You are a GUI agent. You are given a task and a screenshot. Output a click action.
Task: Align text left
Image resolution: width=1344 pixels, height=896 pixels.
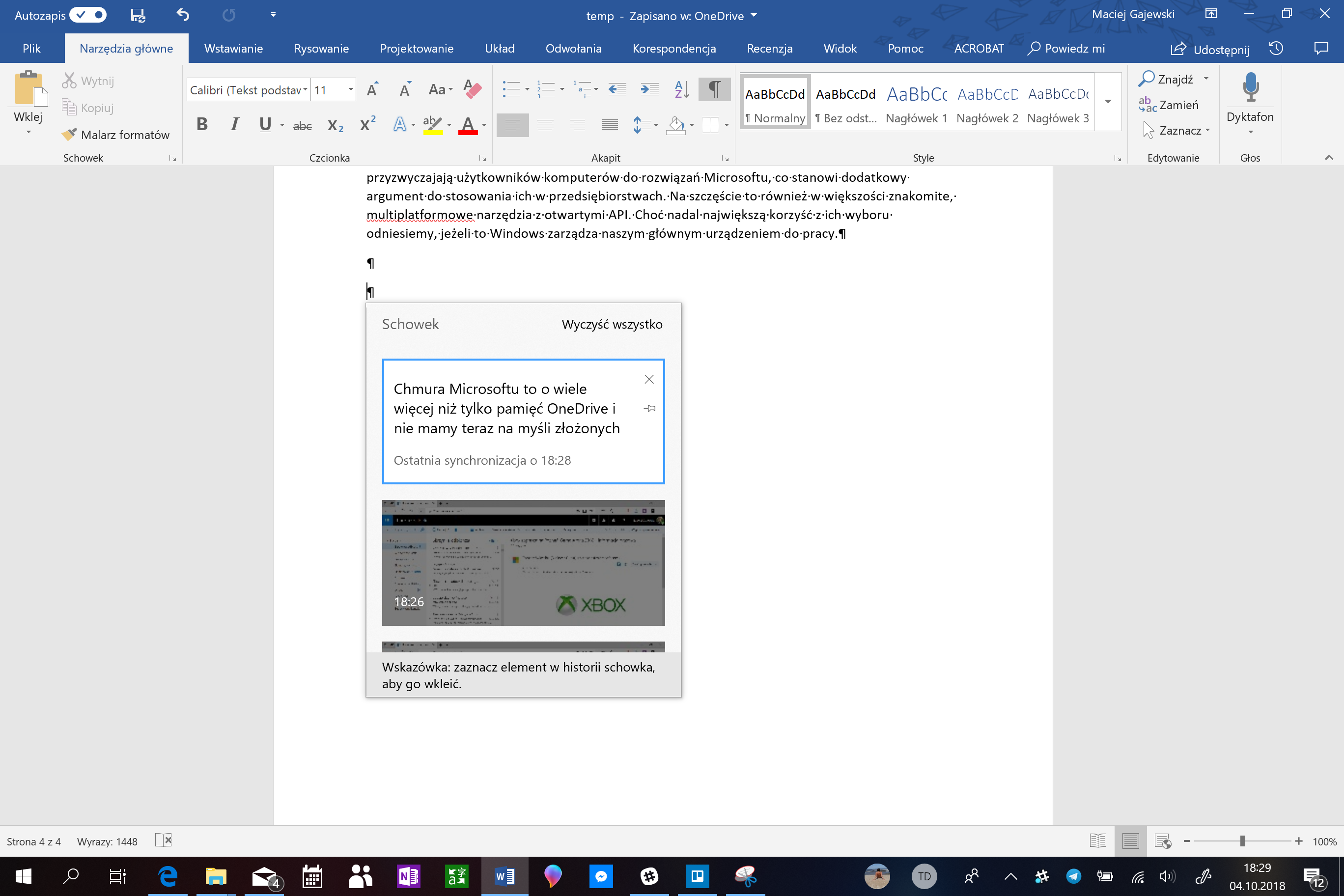[512, 125]
